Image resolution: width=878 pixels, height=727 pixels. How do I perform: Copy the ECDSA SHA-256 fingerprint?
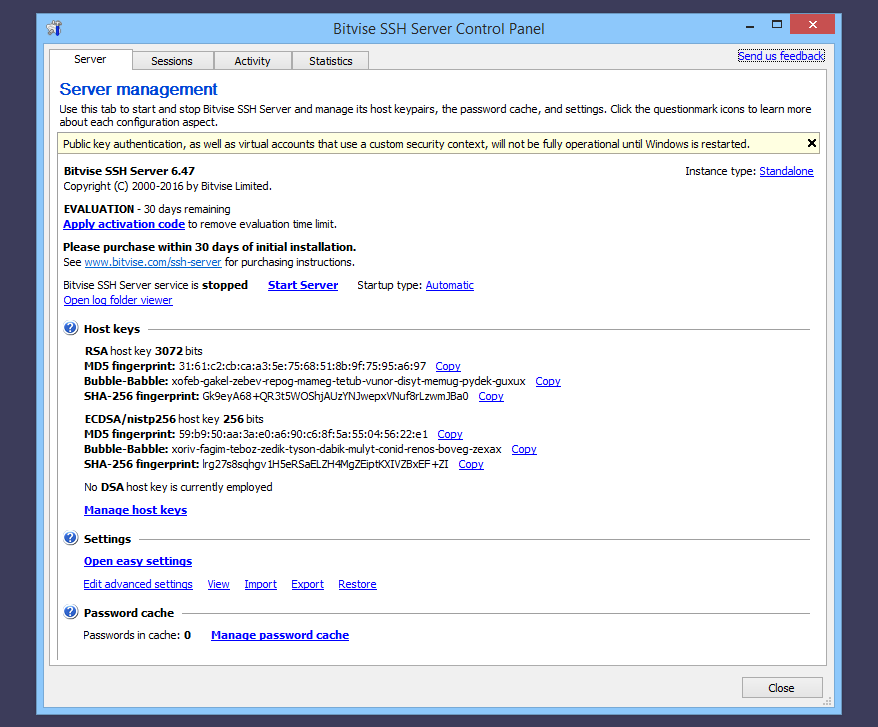coord(471,464)
